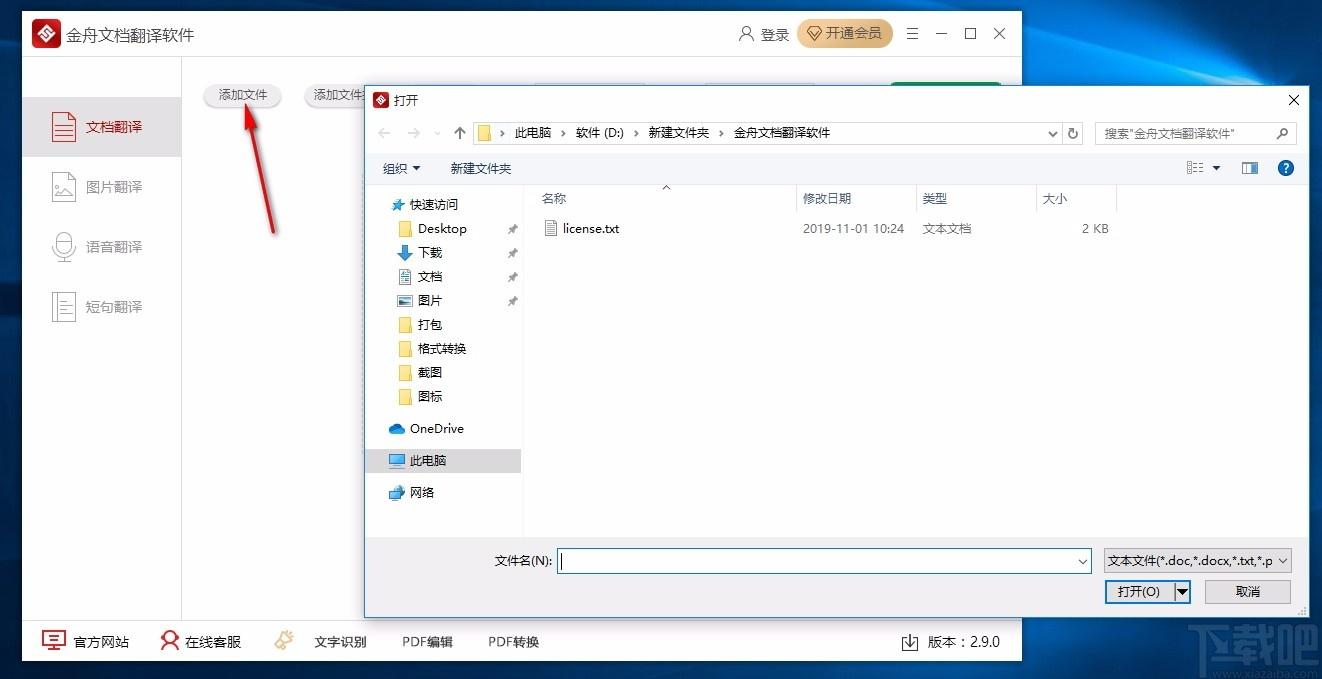The width and height of the screenshot is (1322, 679).
Task: Click the 登录 user icon
Action: click(746, 34)
